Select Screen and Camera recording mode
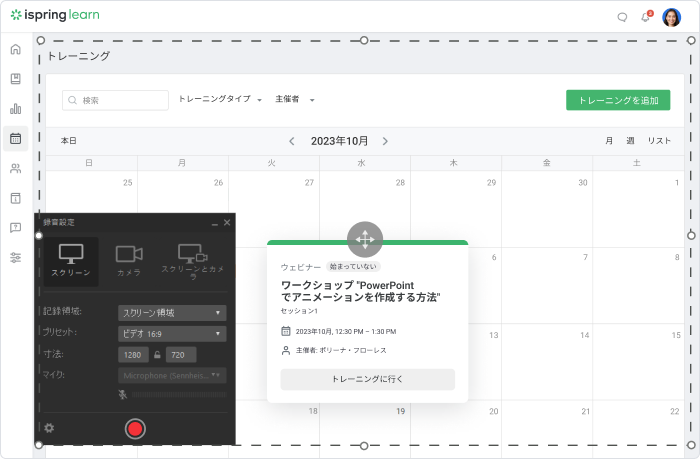 click(193, 262)
